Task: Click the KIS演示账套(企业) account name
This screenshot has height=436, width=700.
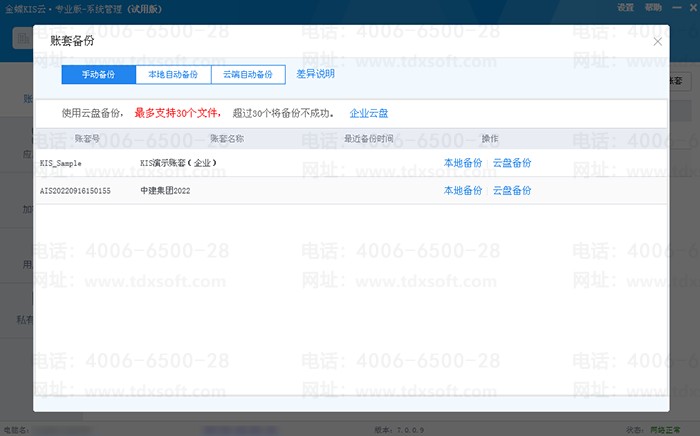Action: (x=179, y=163)
